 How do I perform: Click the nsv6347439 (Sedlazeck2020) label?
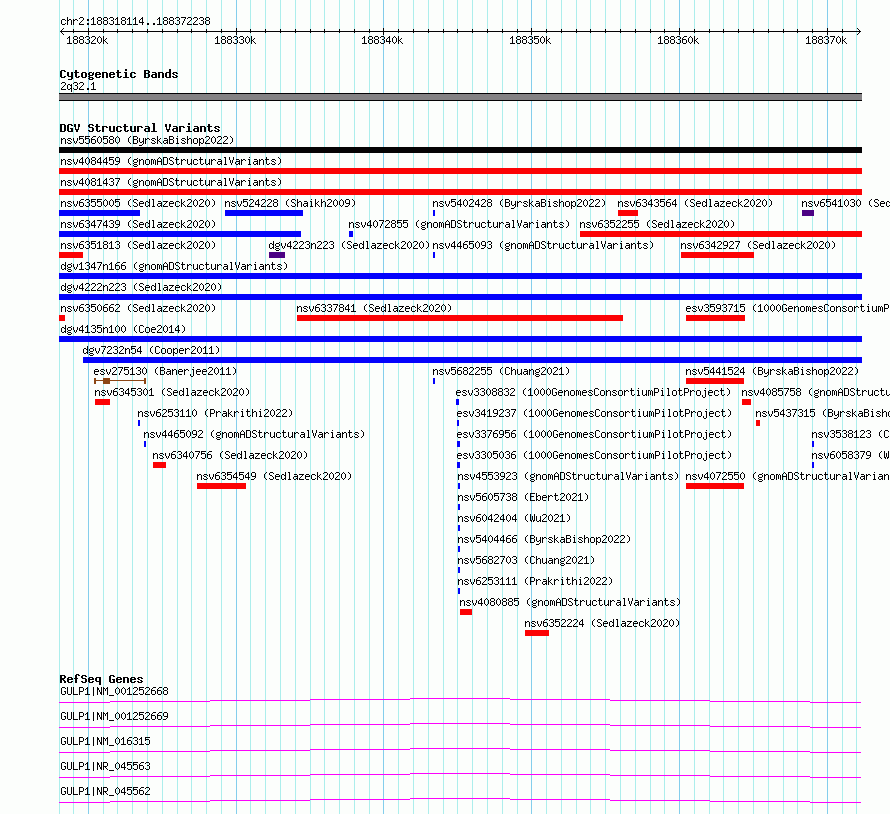(x=138, y=224)
